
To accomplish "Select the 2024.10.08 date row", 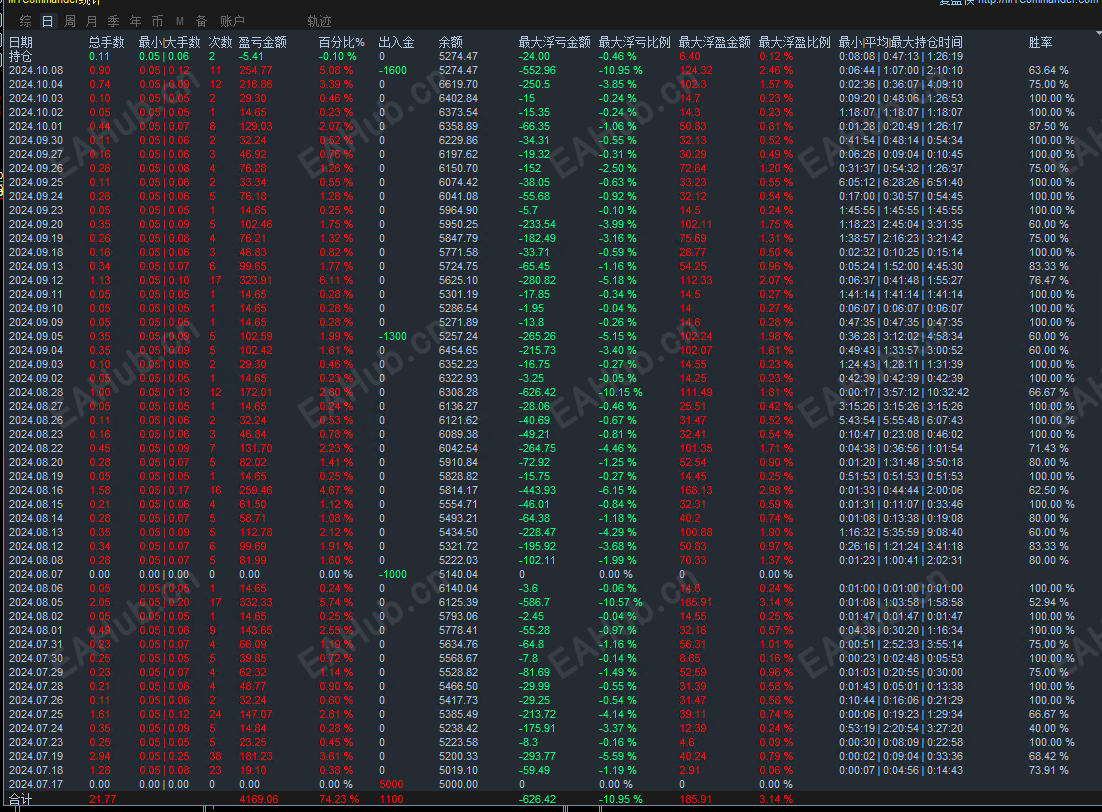I will 36,70.
